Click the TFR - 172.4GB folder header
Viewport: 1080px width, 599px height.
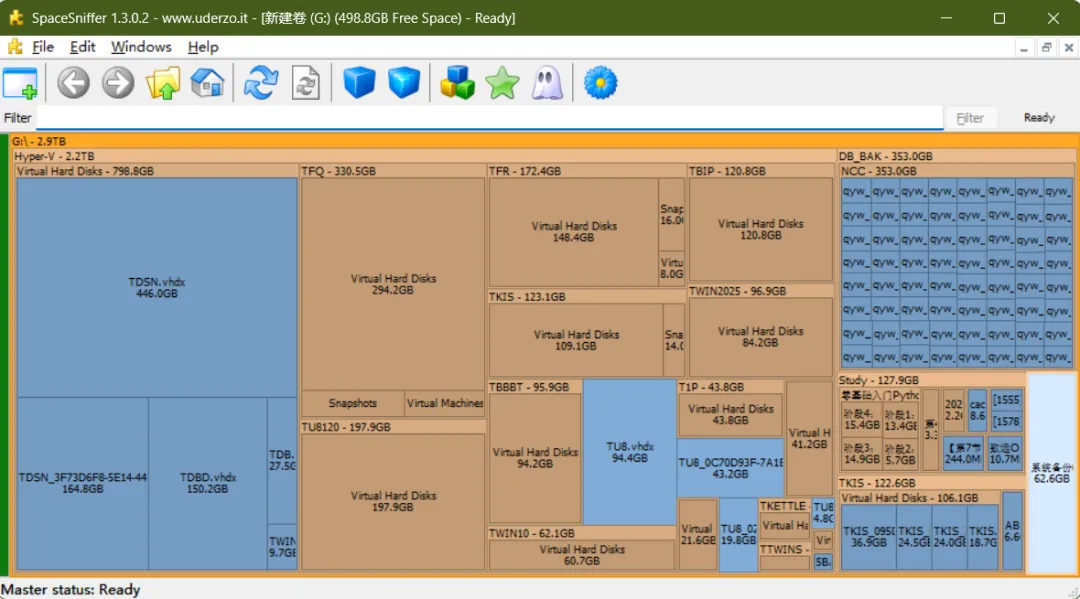[x=587, y=171]
